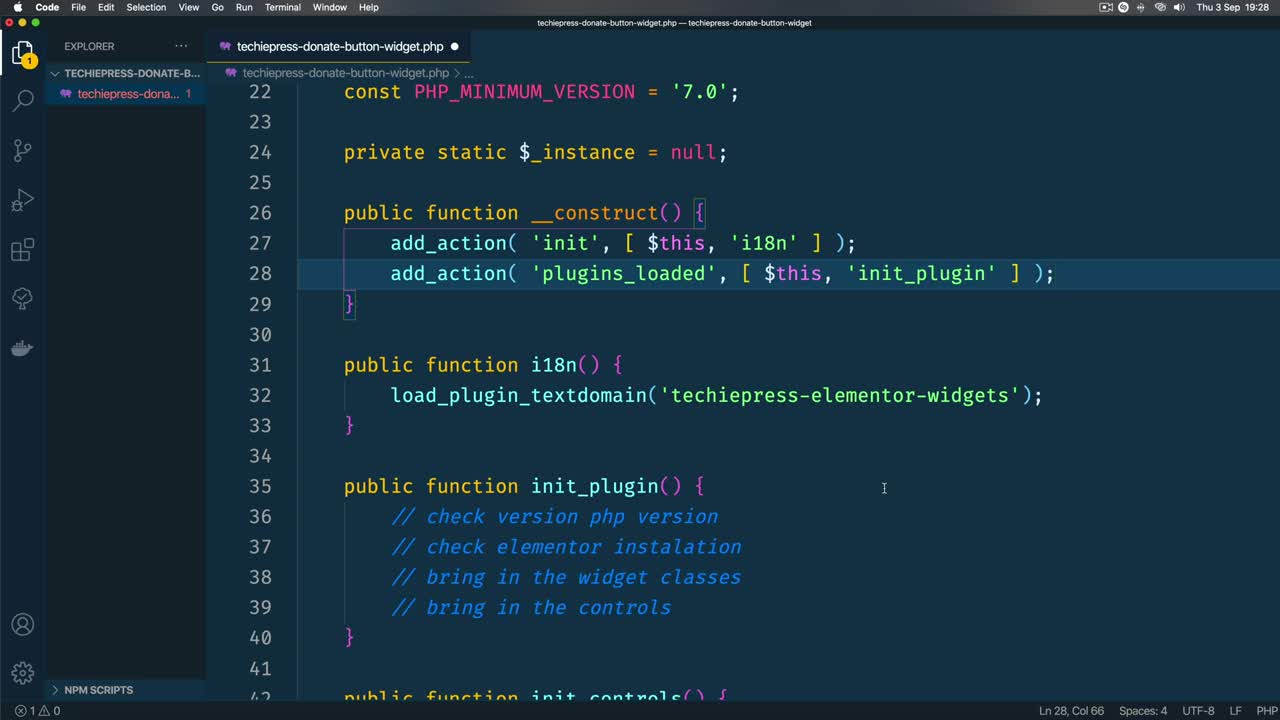Click Ln 28, Col 66 in the status bar
Screen dimensions: 1280x720
[x=1071, y=711]
